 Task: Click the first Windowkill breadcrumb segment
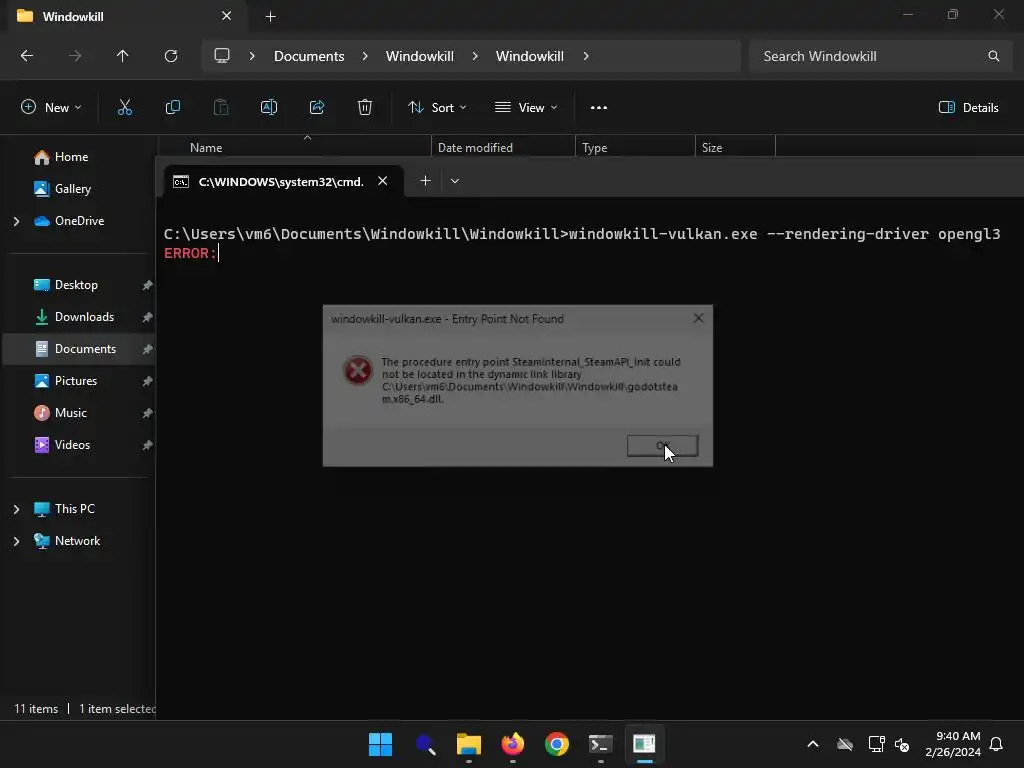coord(419,56)
